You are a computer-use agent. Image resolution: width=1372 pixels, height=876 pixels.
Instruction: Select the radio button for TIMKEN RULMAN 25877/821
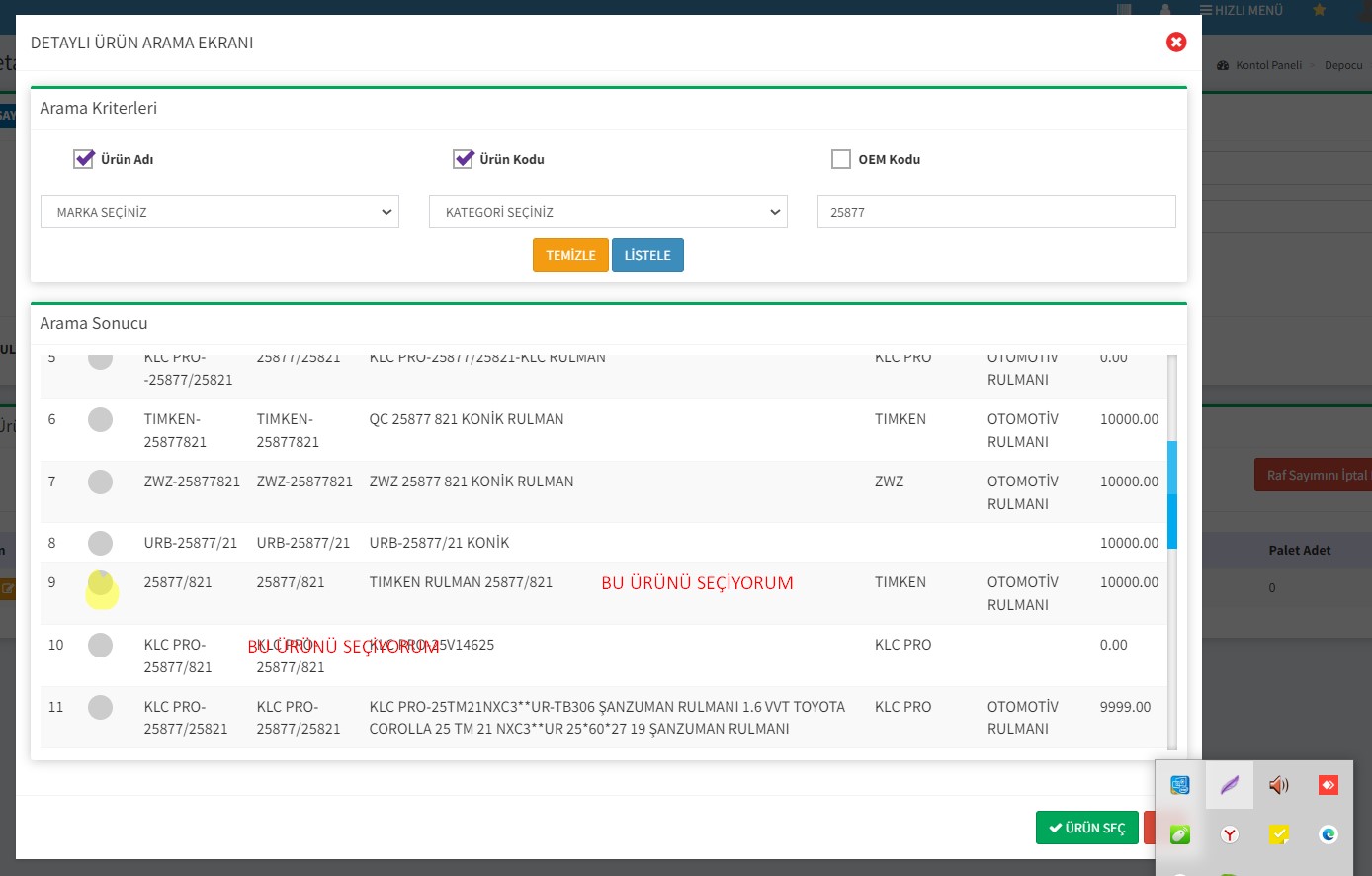click(100, 583)
